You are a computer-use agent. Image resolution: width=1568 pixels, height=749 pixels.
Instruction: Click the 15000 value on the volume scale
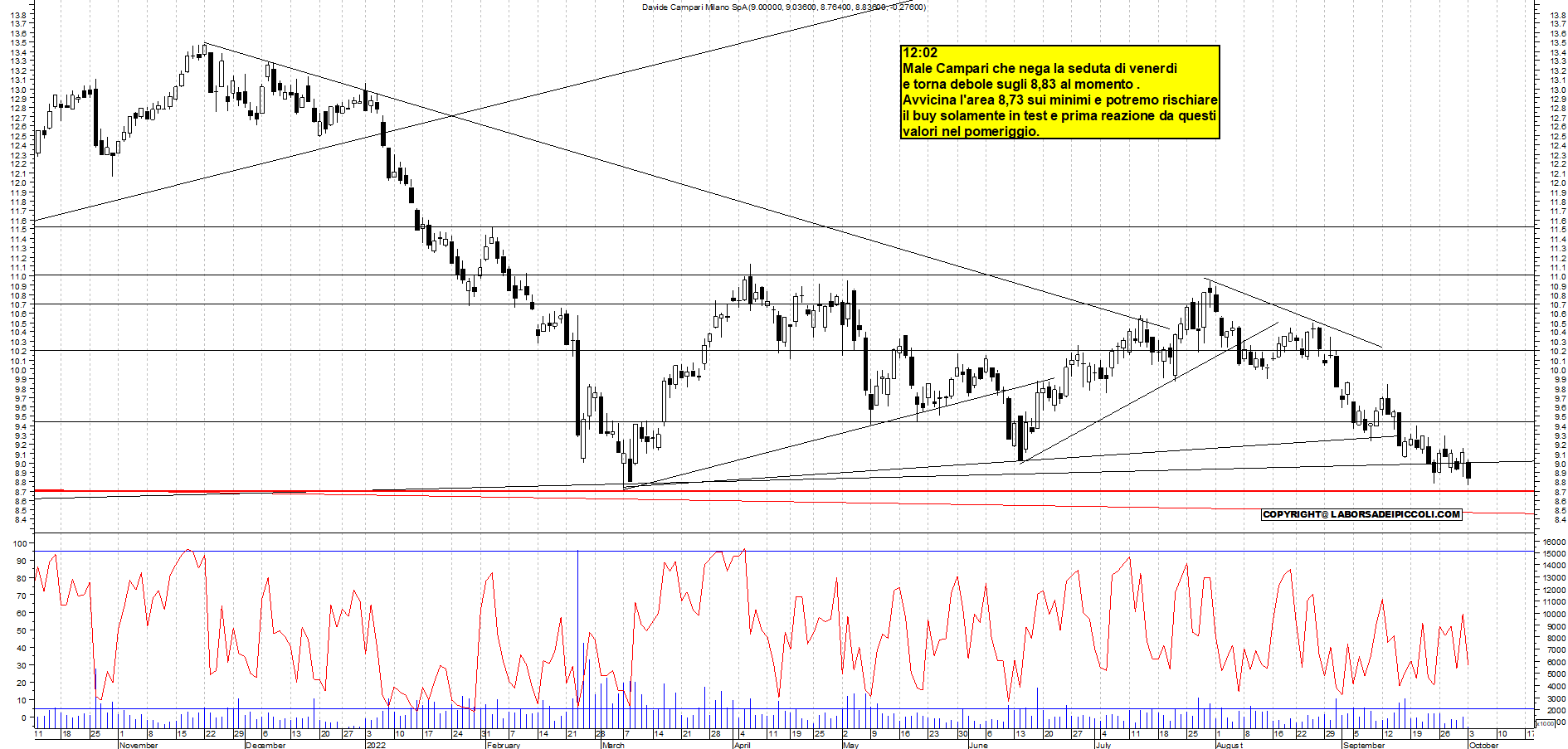tap(1553, 553)
